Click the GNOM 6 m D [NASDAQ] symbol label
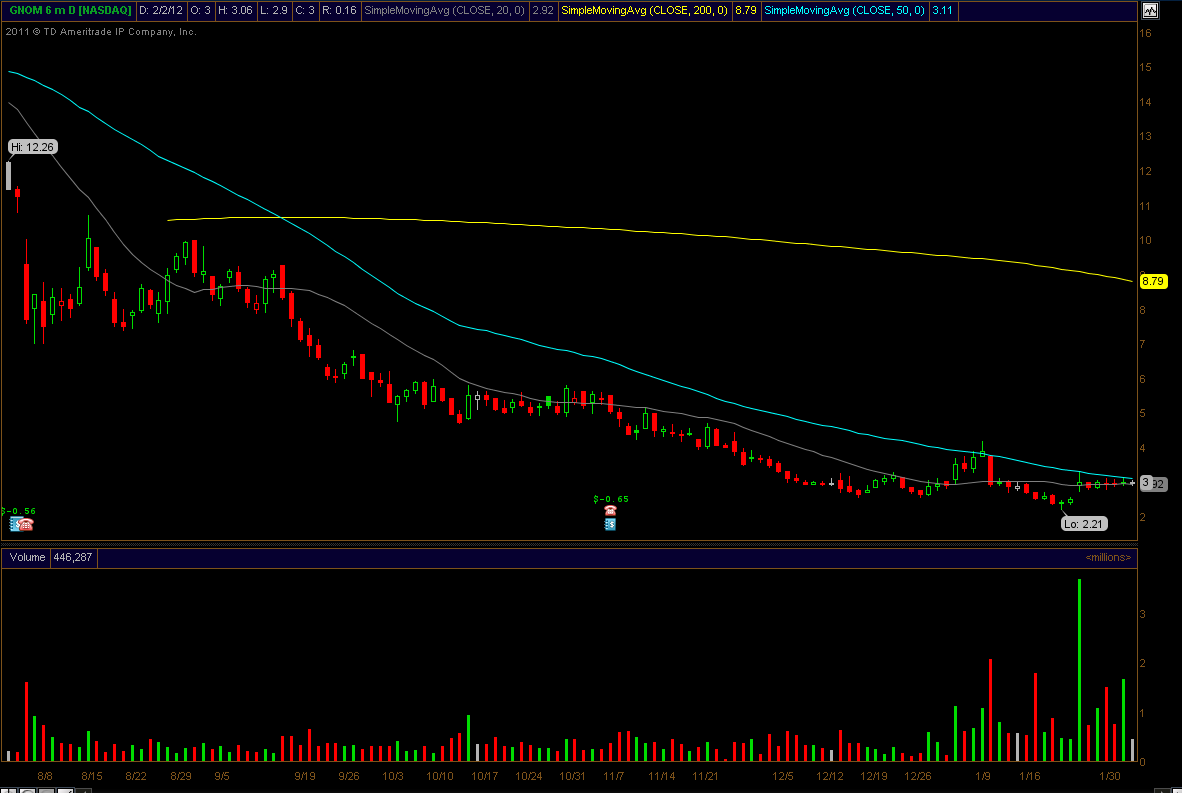This screenshot has height=793, width=1182. [67, 10]
